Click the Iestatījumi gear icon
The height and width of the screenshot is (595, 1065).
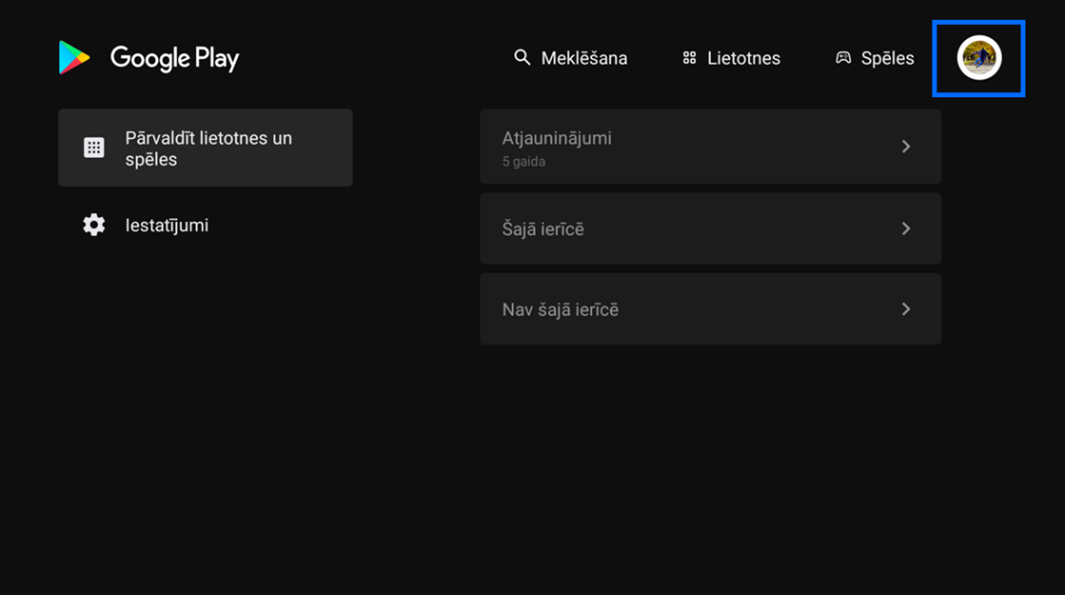[94, 225]
